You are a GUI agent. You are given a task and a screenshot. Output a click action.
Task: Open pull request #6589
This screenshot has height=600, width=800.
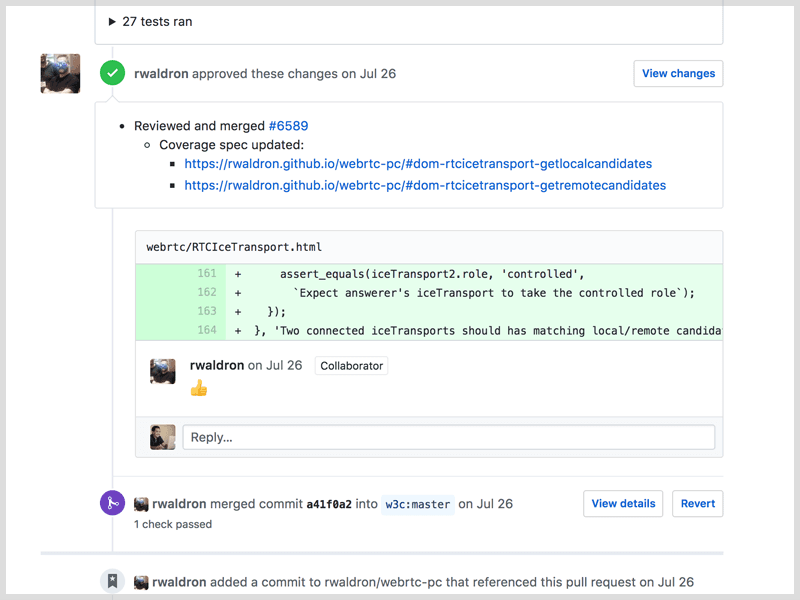tap(289, 125)
